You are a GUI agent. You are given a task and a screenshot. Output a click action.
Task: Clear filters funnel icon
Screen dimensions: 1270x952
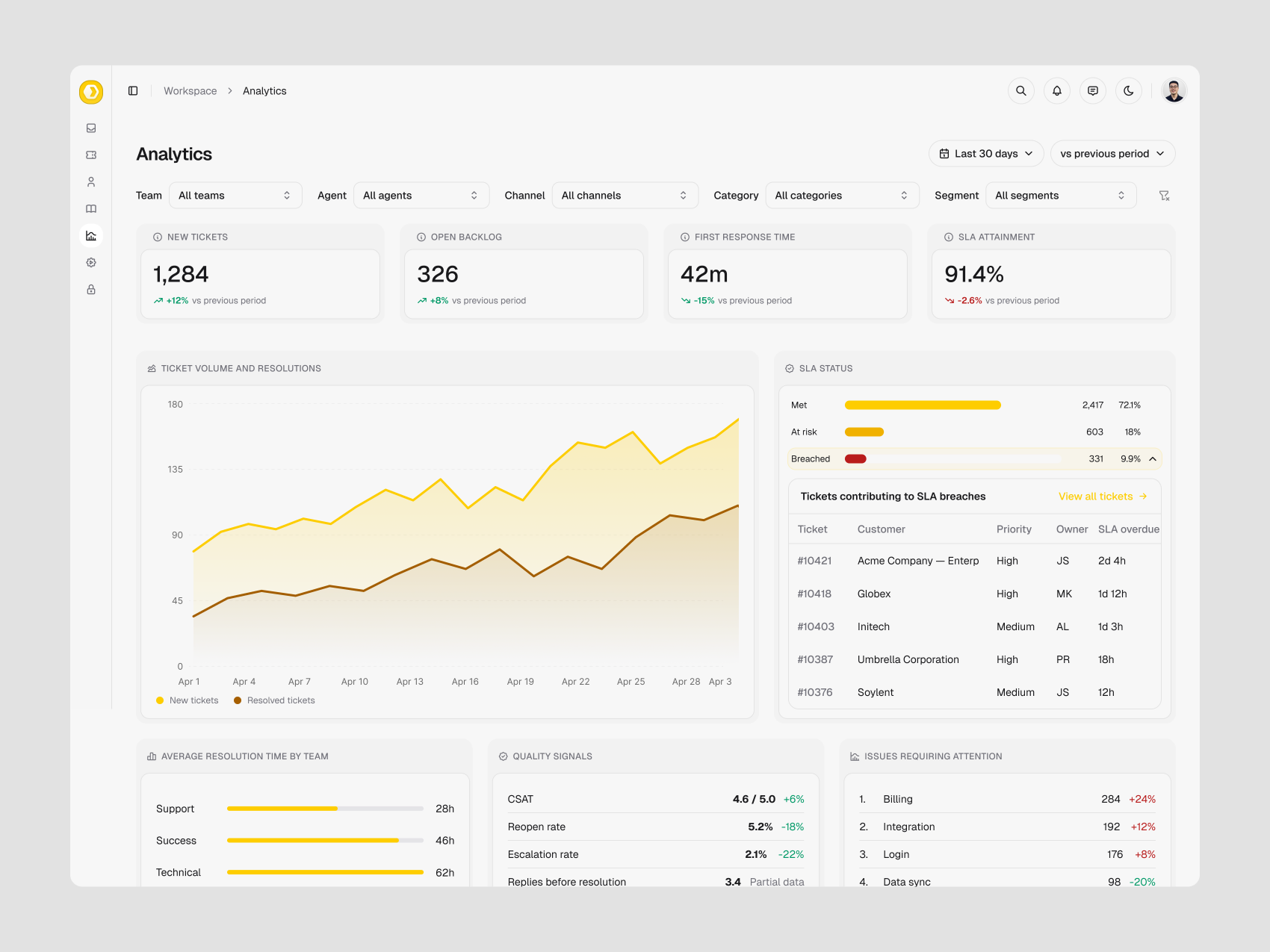pos(1164,196)
